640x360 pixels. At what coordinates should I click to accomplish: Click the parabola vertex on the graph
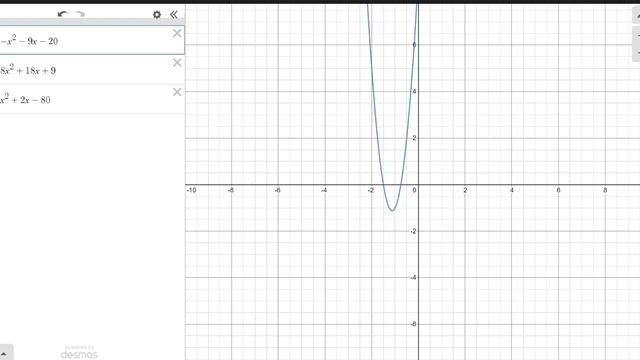click(x=392, y=210)
